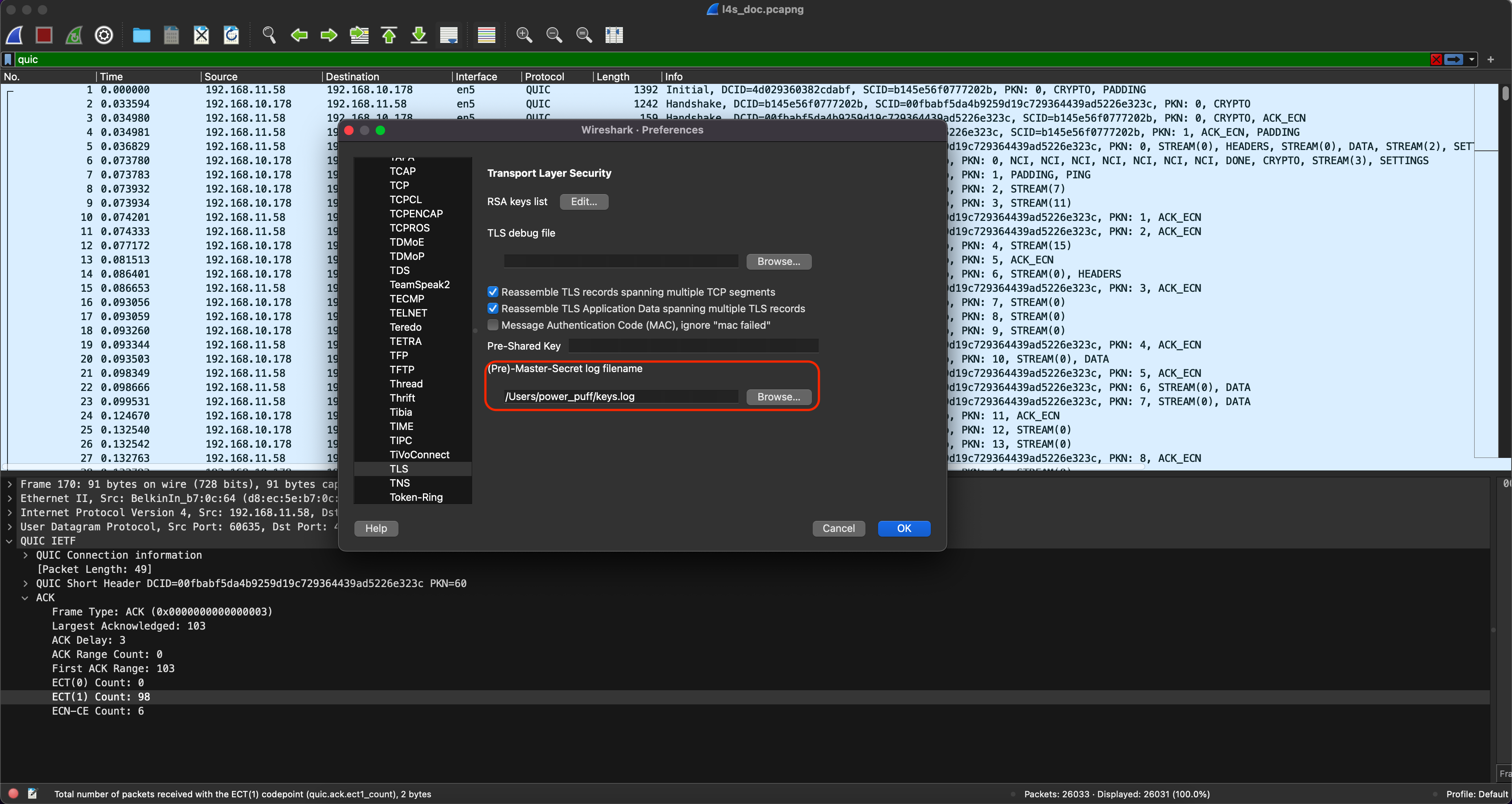Uncheck Reassemble TLS records spanning multiple TCP segments
The image size is (1512, 804).
point(493,292)
